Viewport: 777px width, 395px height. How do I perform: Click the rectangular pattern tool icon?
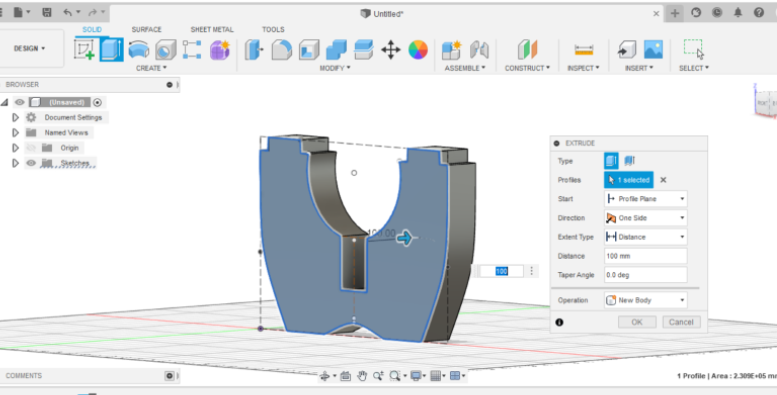(x=192, y=50)
